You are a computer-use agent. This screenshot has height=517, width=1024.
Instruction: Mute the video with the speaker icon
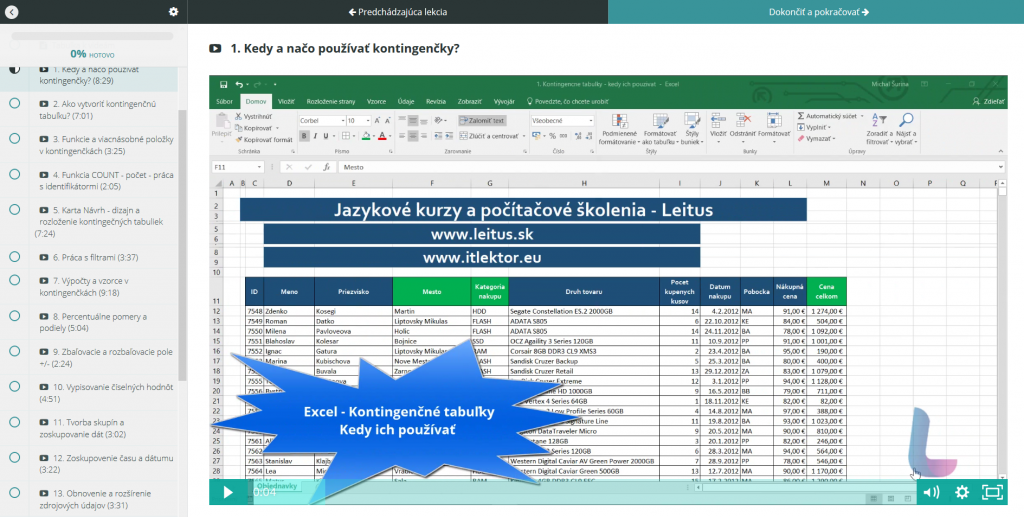click(931, 492)
